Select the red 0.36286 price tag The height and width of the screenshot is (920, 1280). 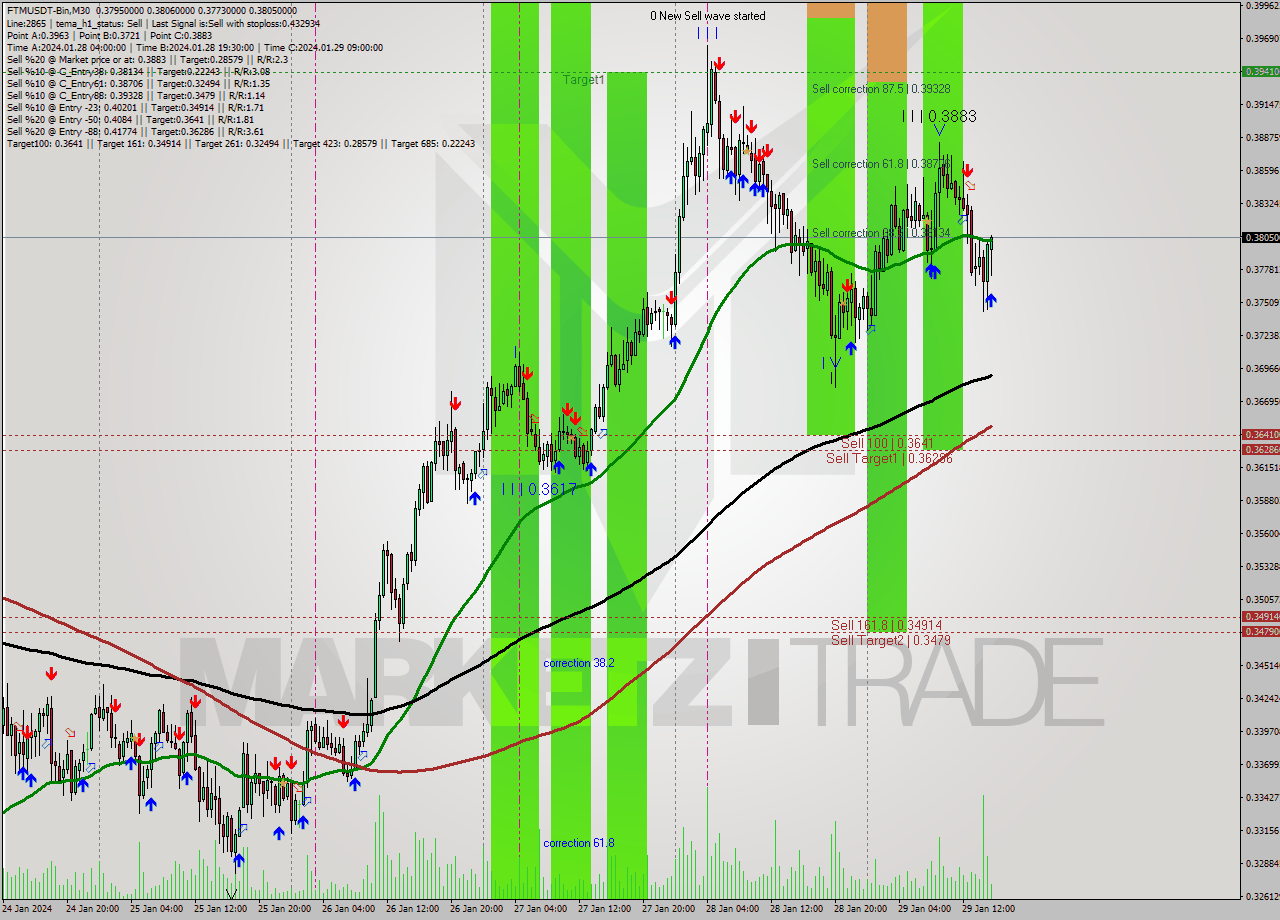[1260, 449]
